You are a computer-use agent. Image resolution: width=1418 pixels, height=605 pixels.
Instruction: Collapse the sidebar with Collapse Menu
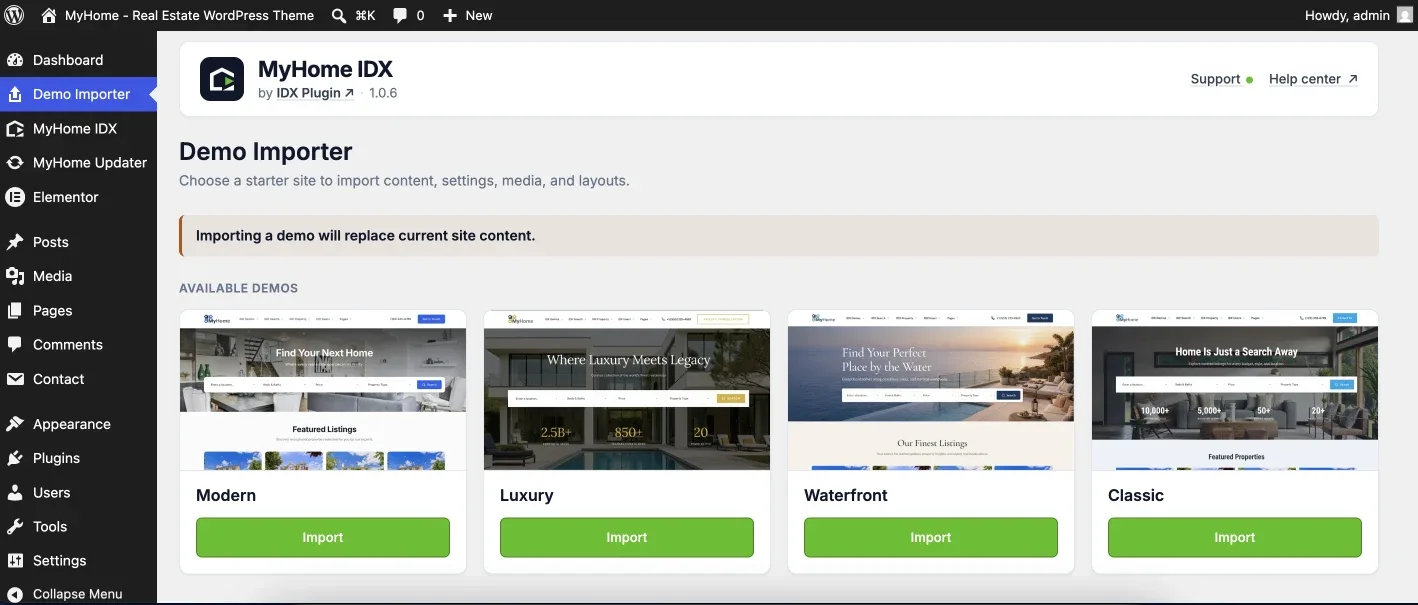[x=78, y=594]
